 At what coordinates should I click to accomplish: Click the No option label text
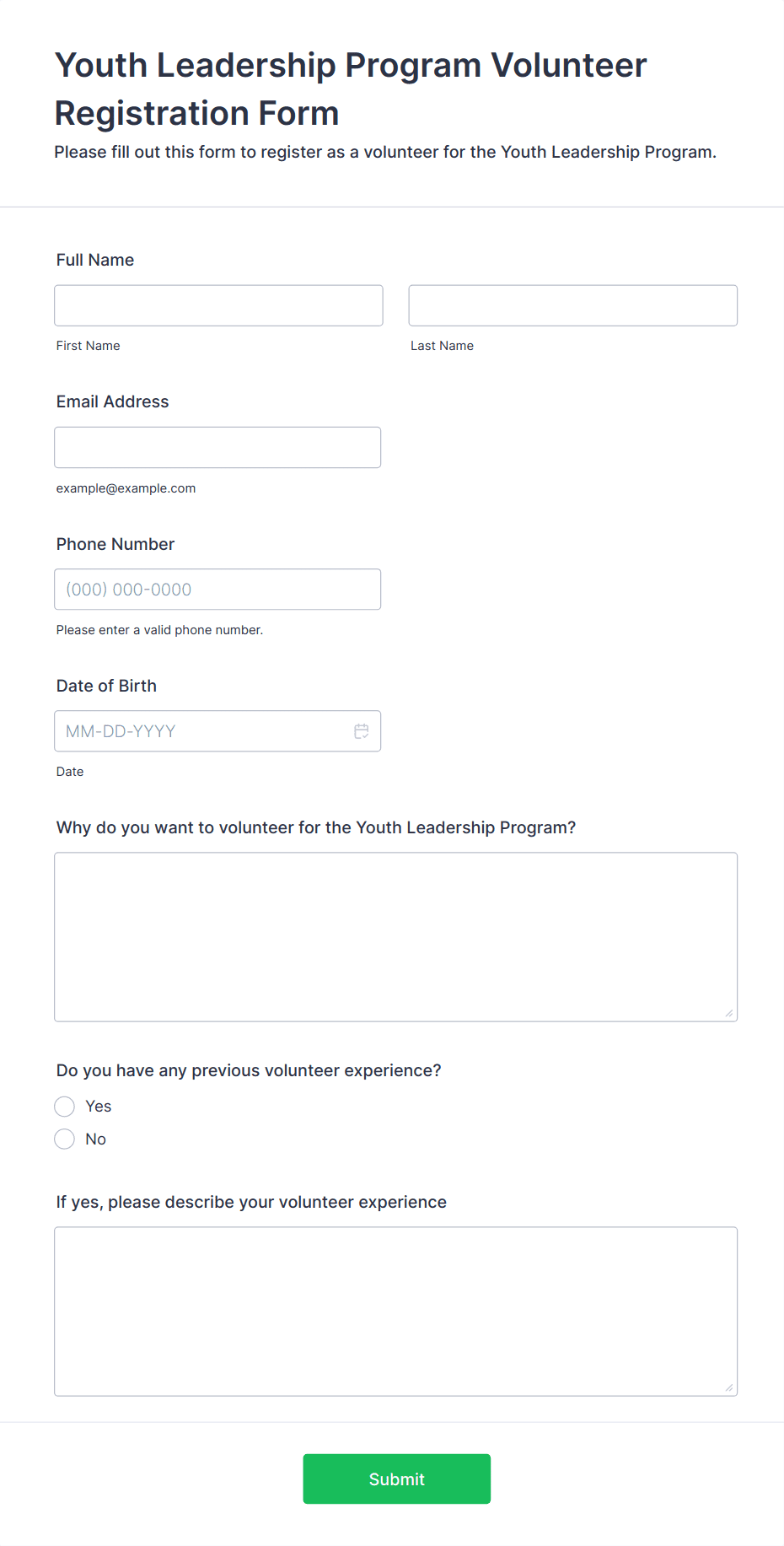(x=96, y=1139)
